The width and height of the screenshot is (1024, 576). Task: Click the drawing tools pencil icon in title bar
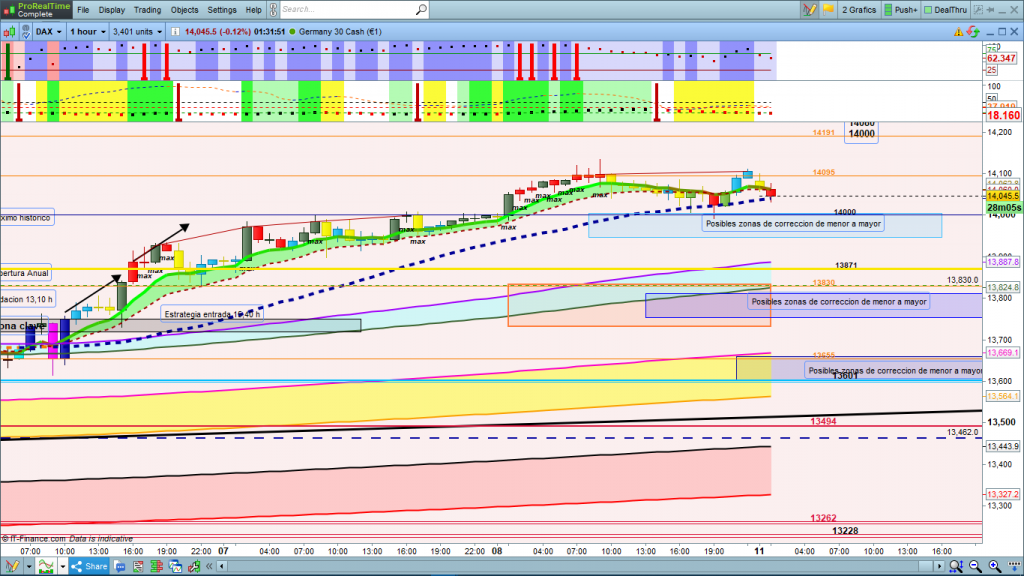808,10
